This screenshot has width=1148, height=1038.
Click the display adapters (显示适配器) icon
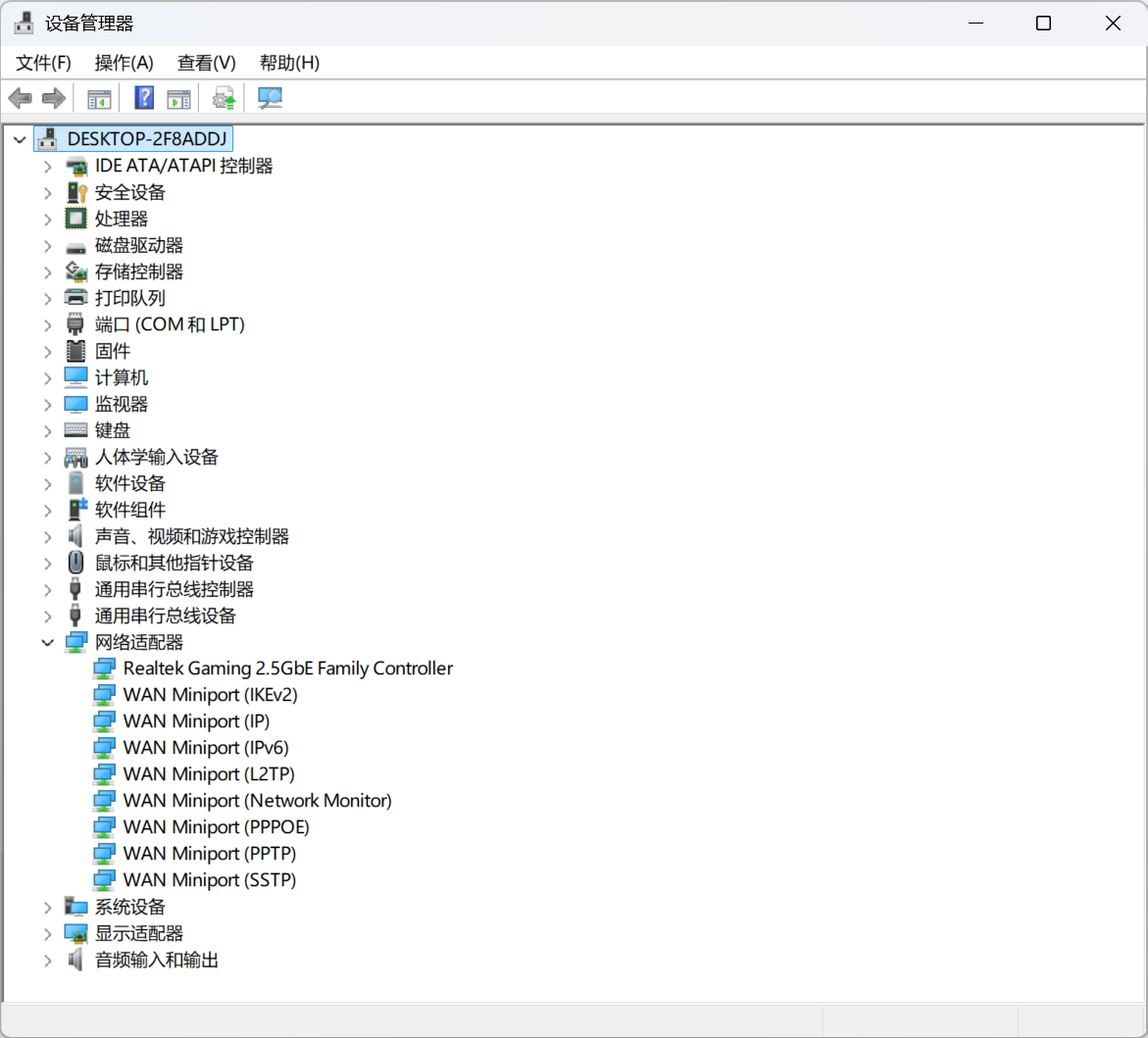coord(75,933)
